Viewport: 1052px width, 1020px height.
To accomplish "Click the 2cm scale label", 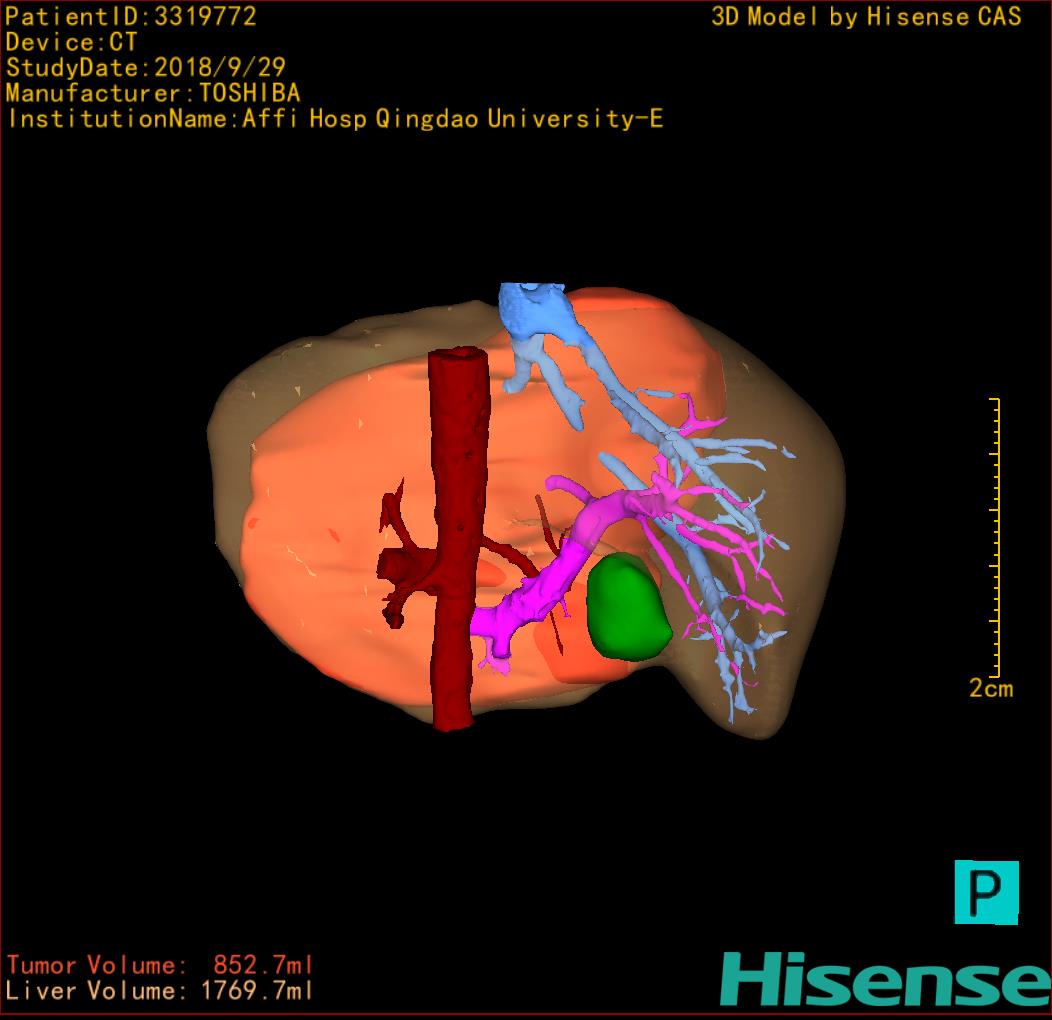I will tap(990, 688).
